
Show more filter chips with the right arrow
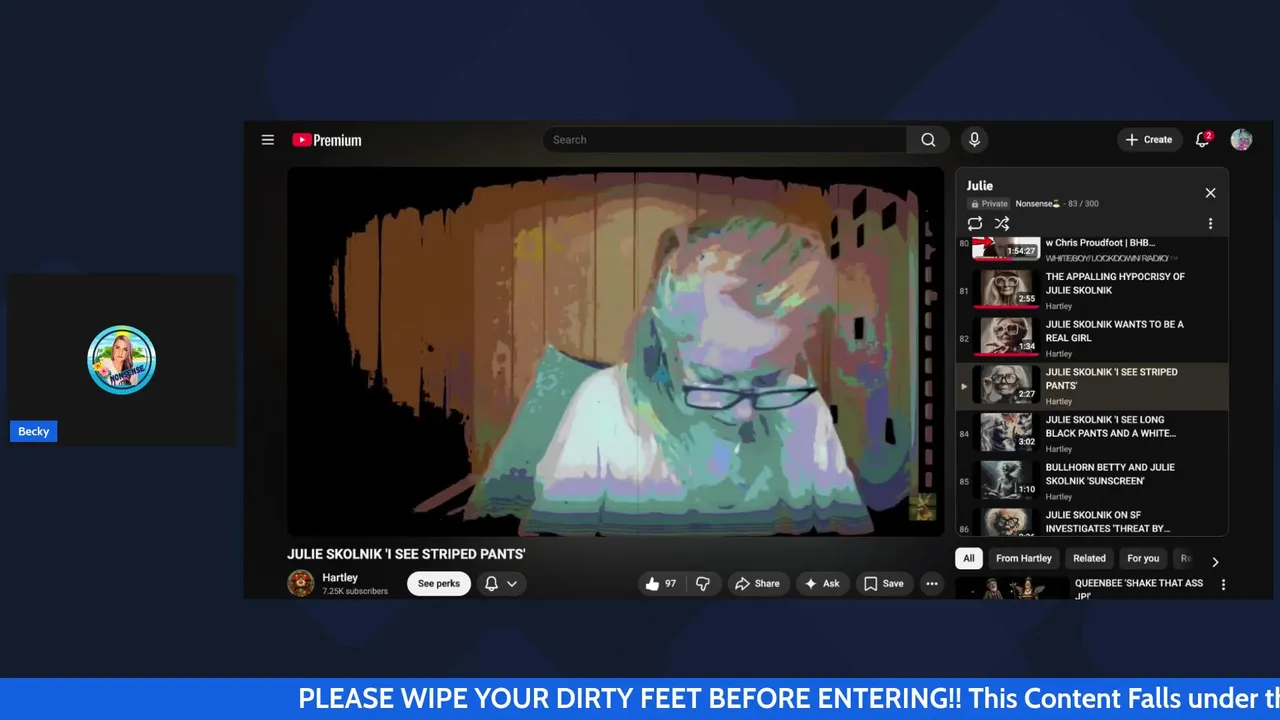click(x=1215, y=562)
